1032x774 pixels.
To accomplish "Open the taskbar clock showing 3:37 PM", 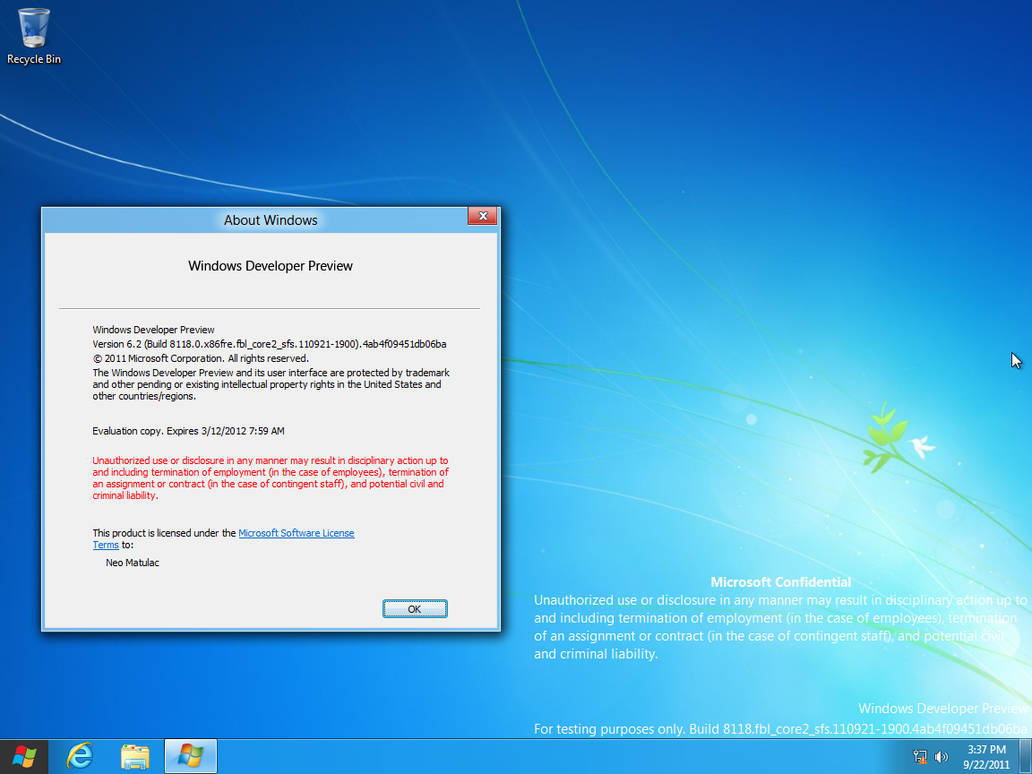I will tap(987, 757).
